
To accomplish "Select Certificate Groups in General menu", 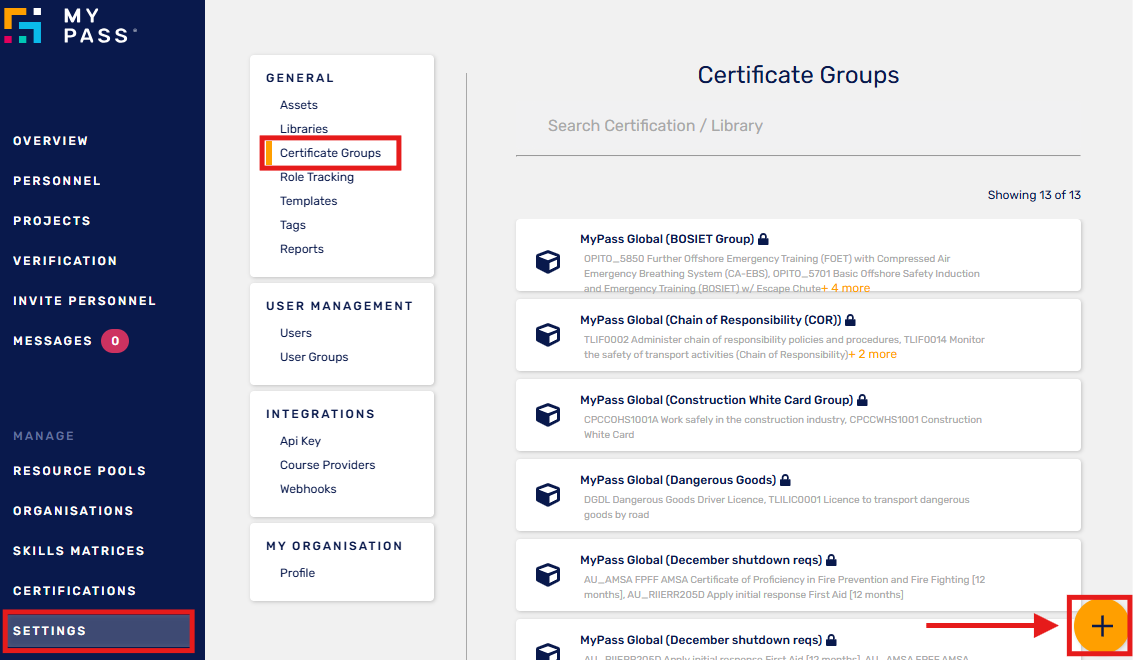I will (x=330, y=153).
